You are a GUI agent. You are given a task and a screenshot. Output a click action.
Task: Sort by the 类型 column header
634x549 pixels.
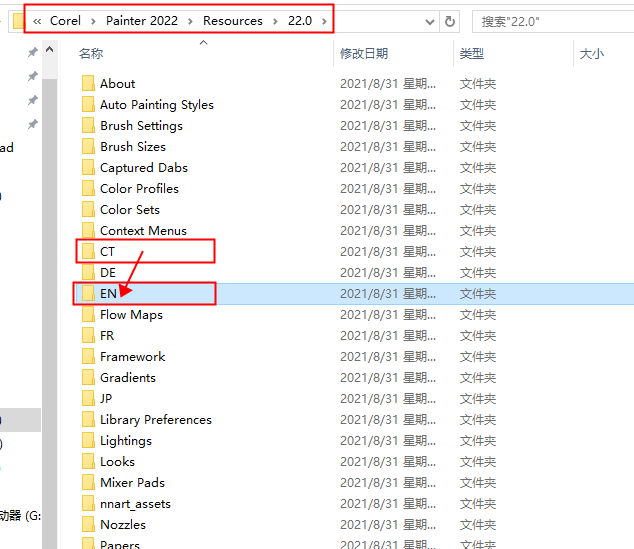[471, 53]
